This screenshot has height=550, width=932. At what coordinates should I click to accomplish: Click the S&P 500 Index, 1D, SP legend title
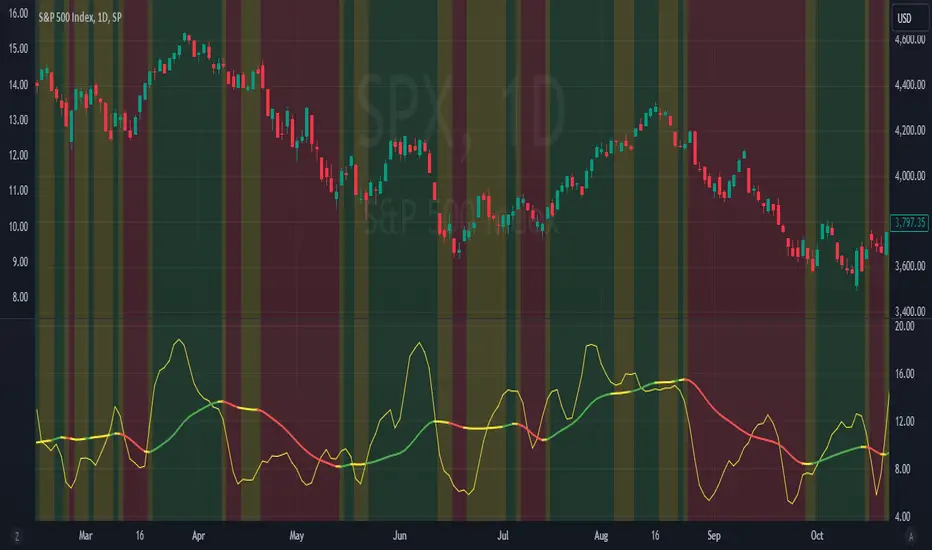(x=80, y=17)
